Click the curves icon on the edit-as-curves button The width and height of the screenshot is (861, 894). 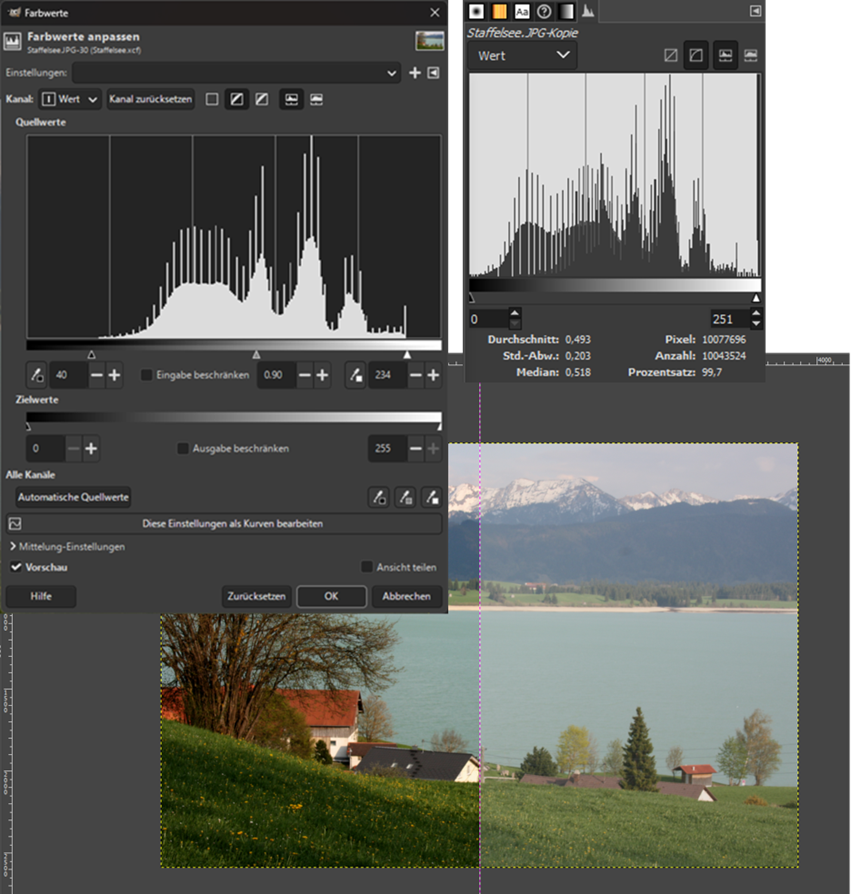pos(15,523)
